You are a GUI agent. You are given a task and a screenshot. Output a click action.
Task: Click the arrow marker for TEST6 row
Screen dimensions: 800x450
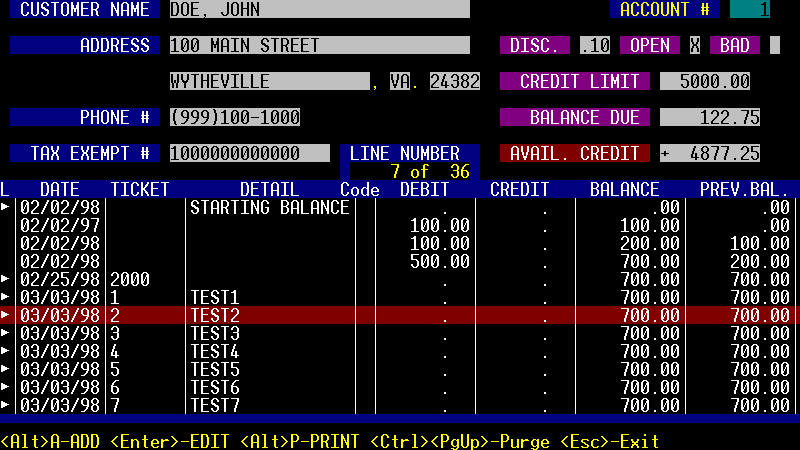coord(5,387)
